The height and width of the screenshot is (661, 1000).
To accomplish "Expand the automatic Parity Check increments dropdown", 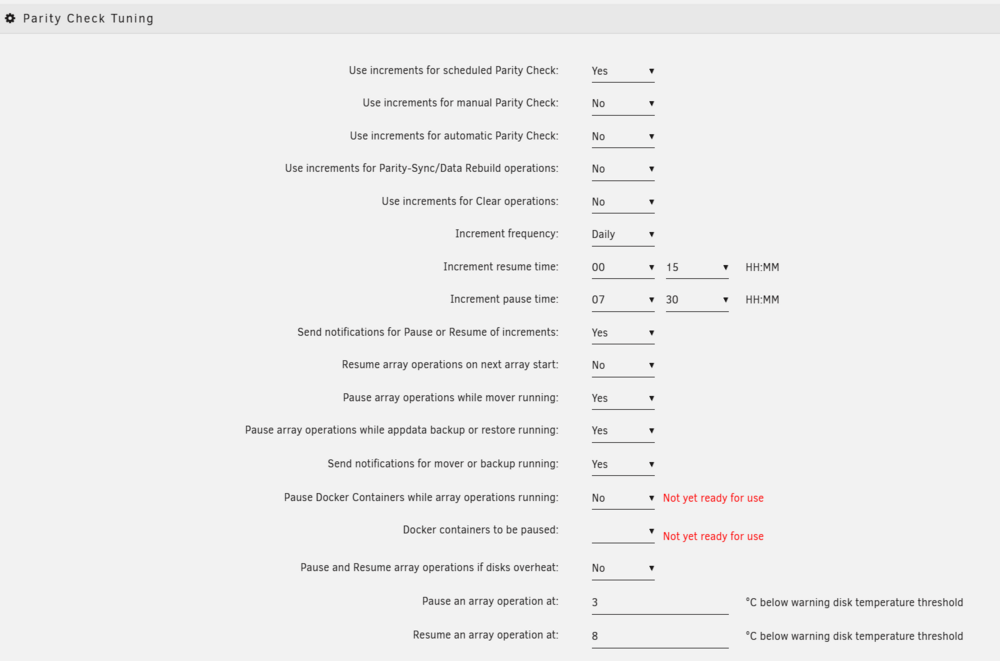I will [x=622, y=137].
